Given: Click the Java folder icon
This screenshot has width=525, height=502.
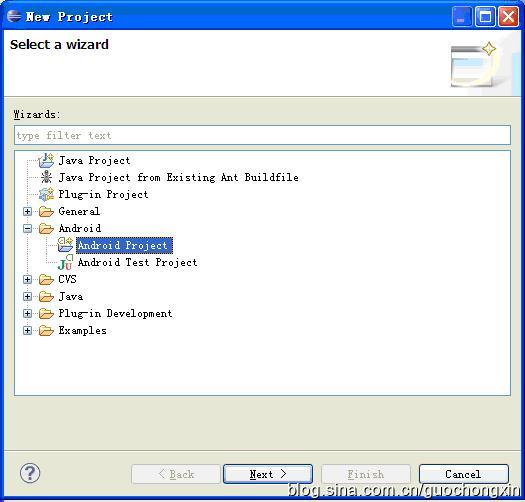Looking at the screenshot, I should pyautogui.click(x=46, y=296).
